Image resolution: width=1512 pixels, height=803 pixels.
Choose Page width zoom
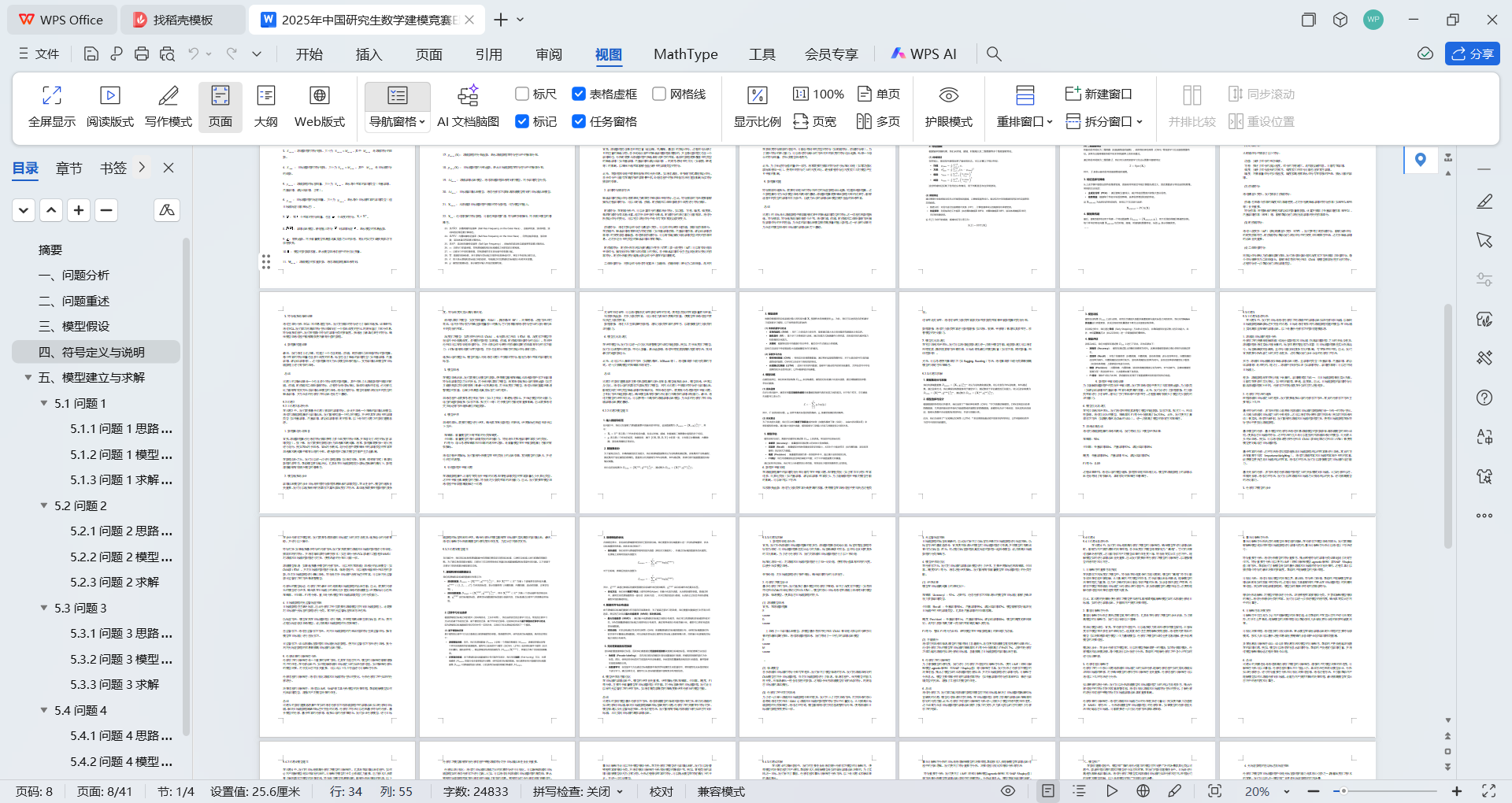pyautogui.click(x=815, y=121)
